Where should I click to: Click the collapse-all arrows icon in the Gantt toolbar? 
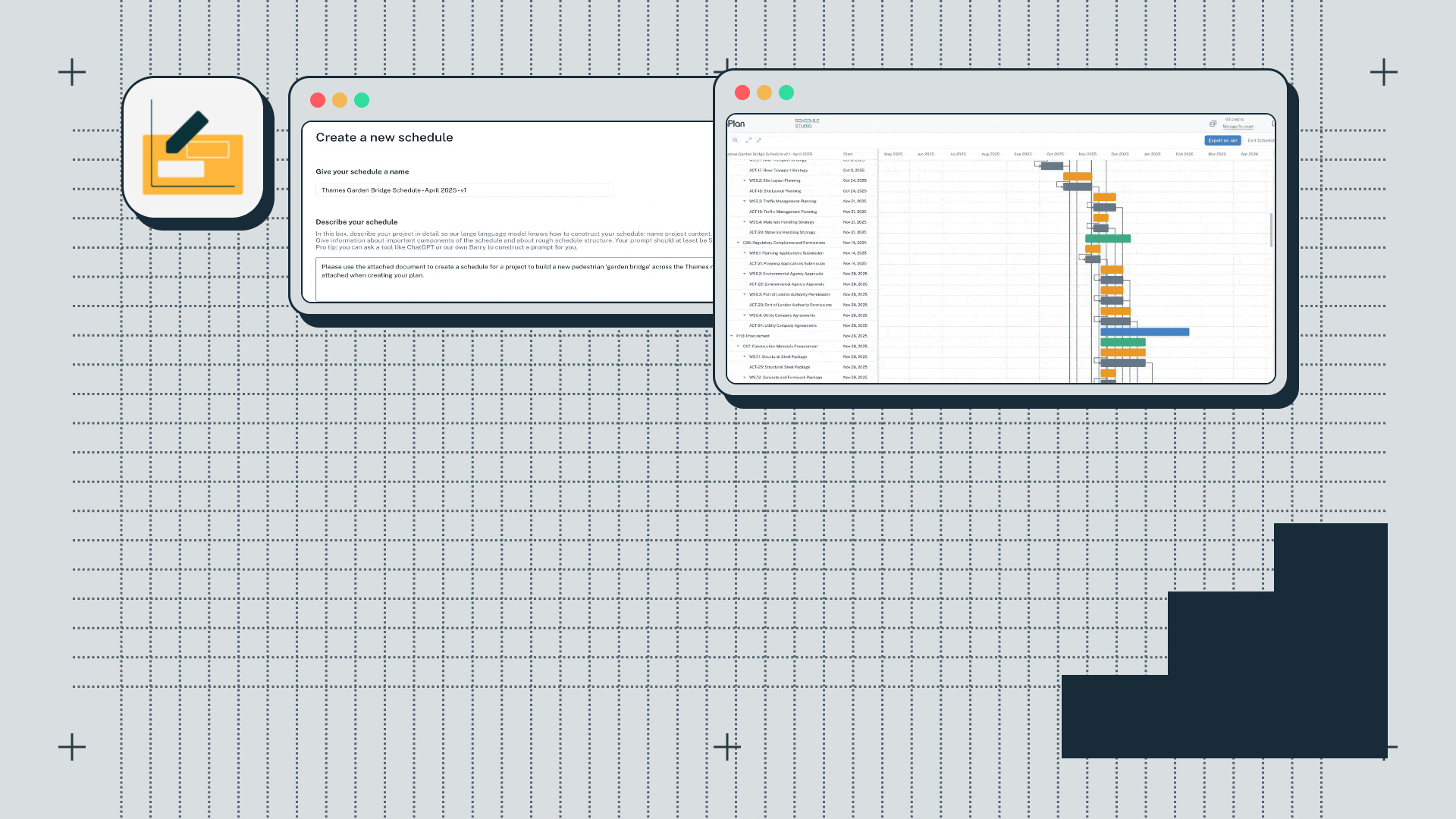pyautogui.click(x=759, y=140)
